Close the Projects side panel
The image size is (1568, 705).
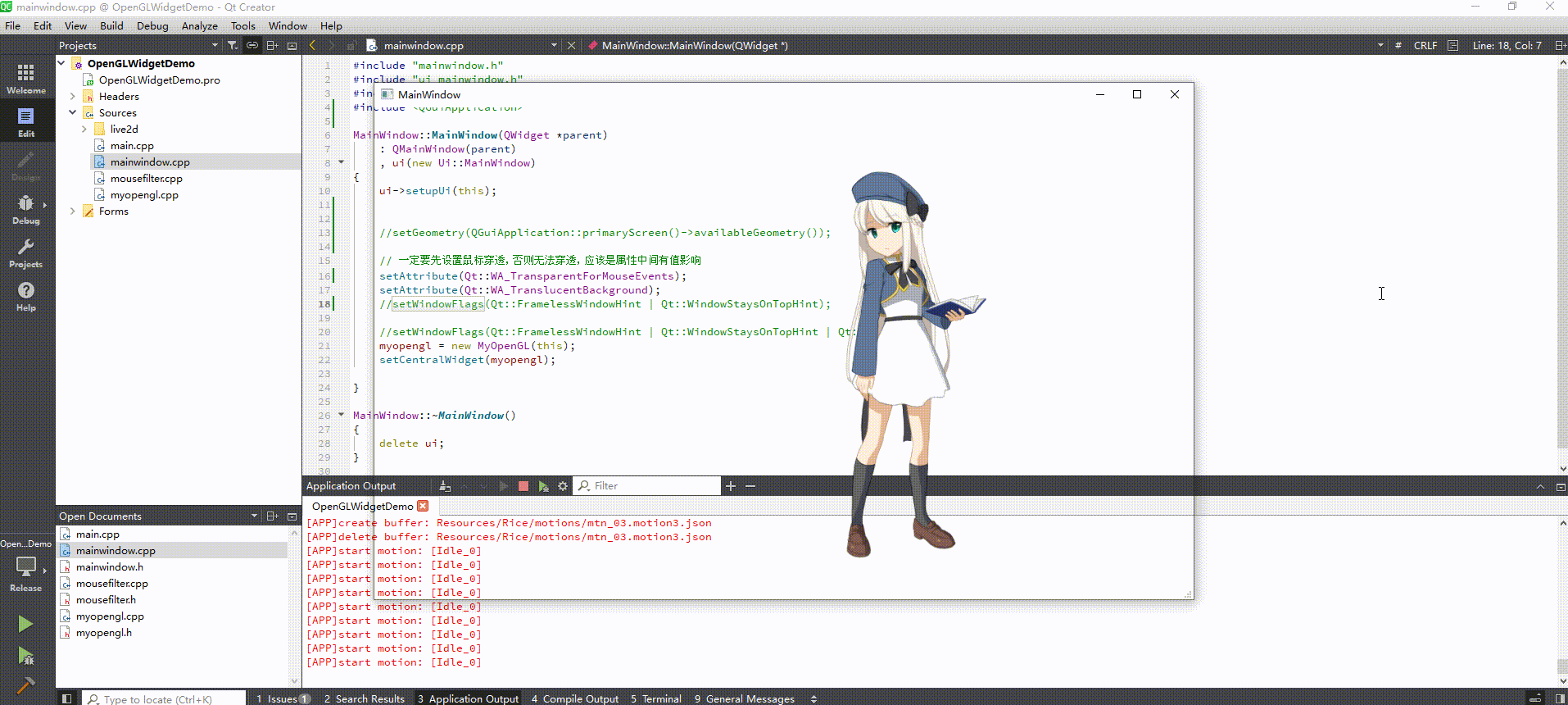[292, 45]
